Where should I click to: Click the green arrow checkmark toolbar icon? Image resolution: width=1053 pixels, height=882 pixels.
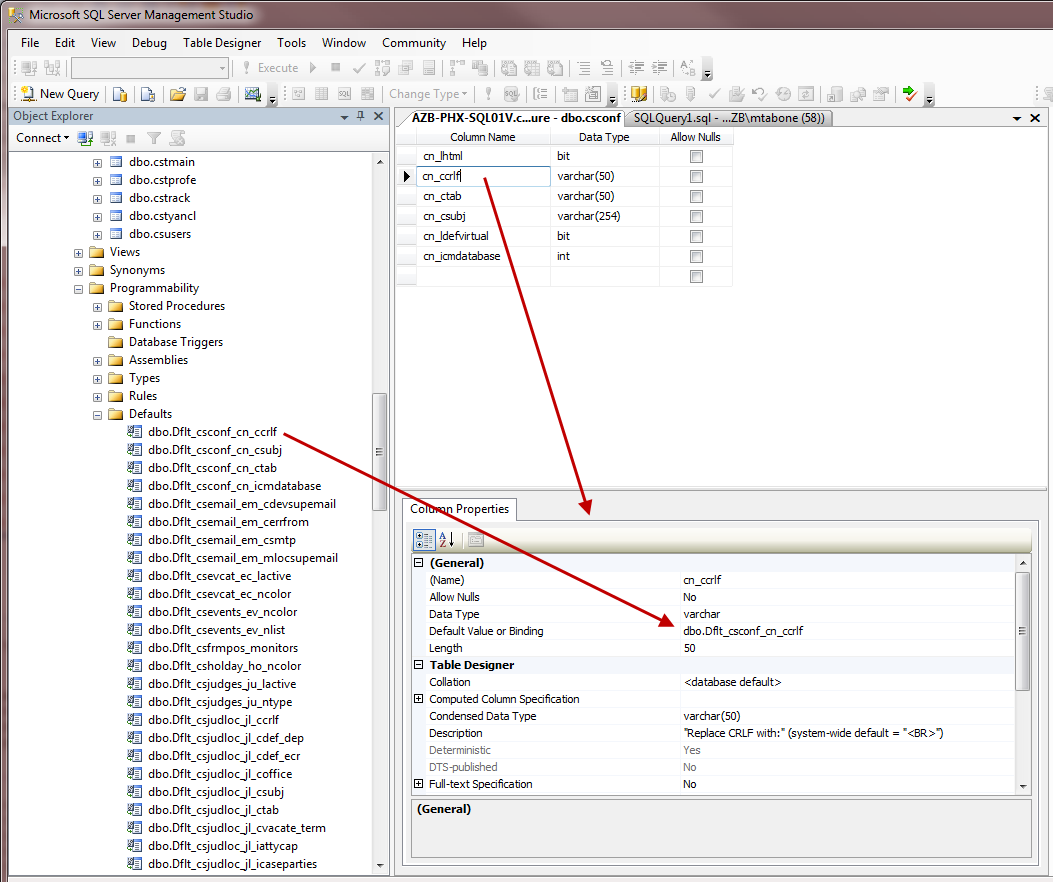909,94
